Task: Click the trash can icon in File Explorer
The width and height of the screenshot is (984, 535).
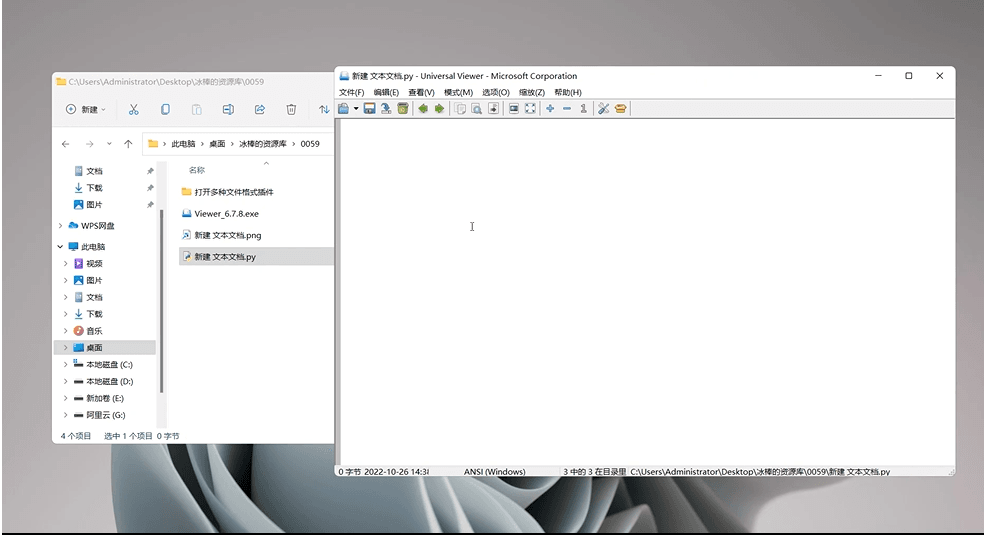Action: pos(291,109)
